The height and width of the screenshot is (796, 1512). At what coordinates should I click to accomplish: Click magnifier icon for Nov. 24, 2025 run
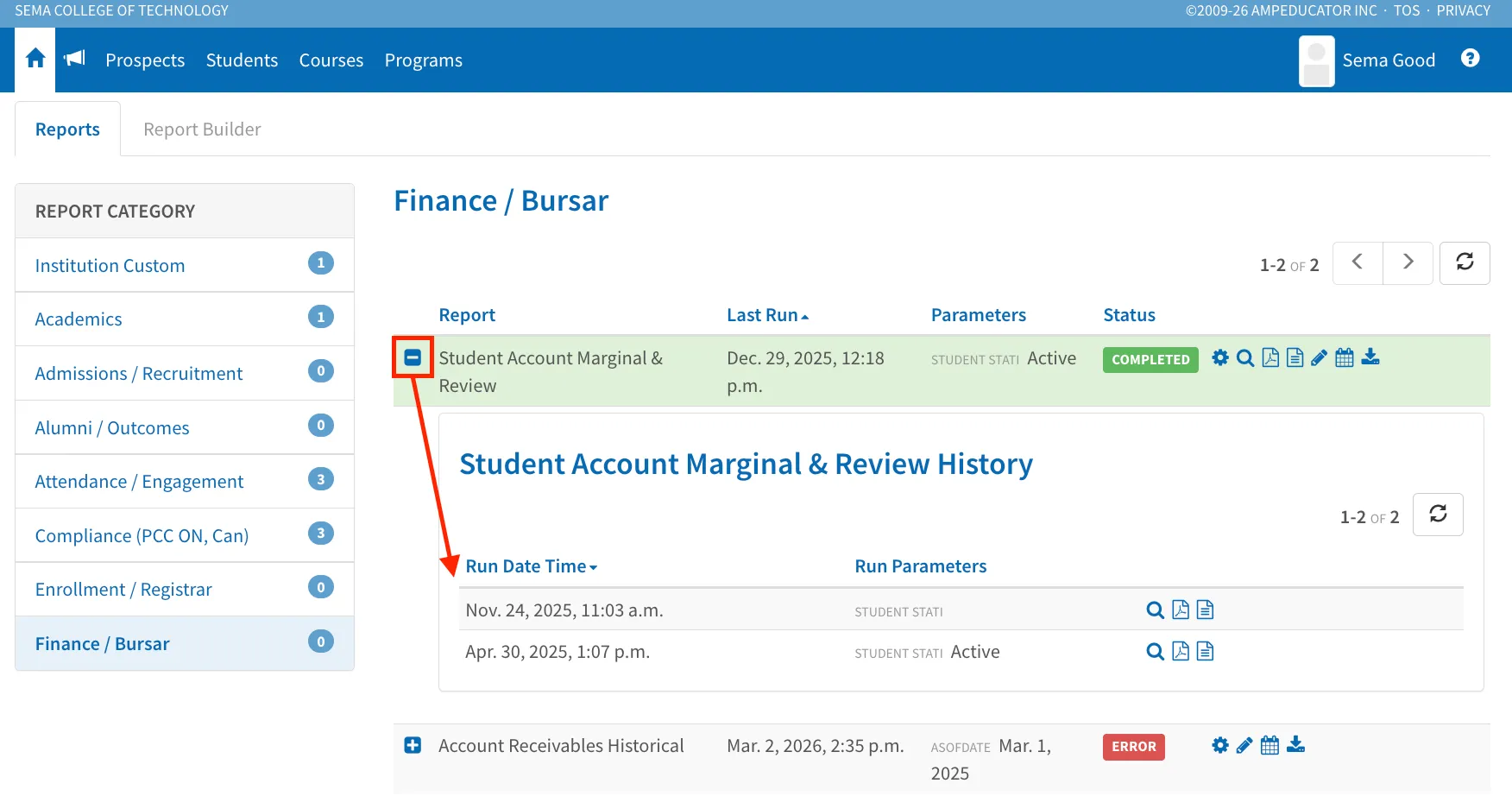1156,610
